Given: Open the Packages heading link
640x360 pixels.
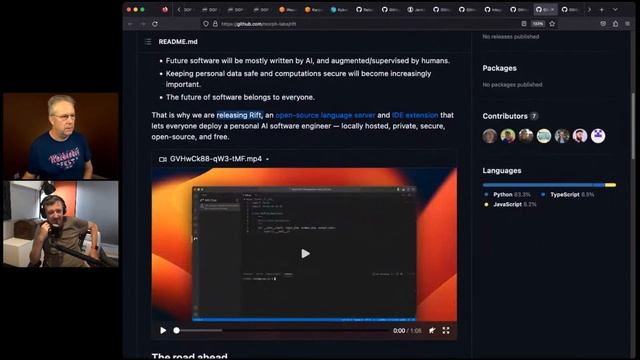Looking at the screenshot, I should pyautogui.click(x=499, y=68).
